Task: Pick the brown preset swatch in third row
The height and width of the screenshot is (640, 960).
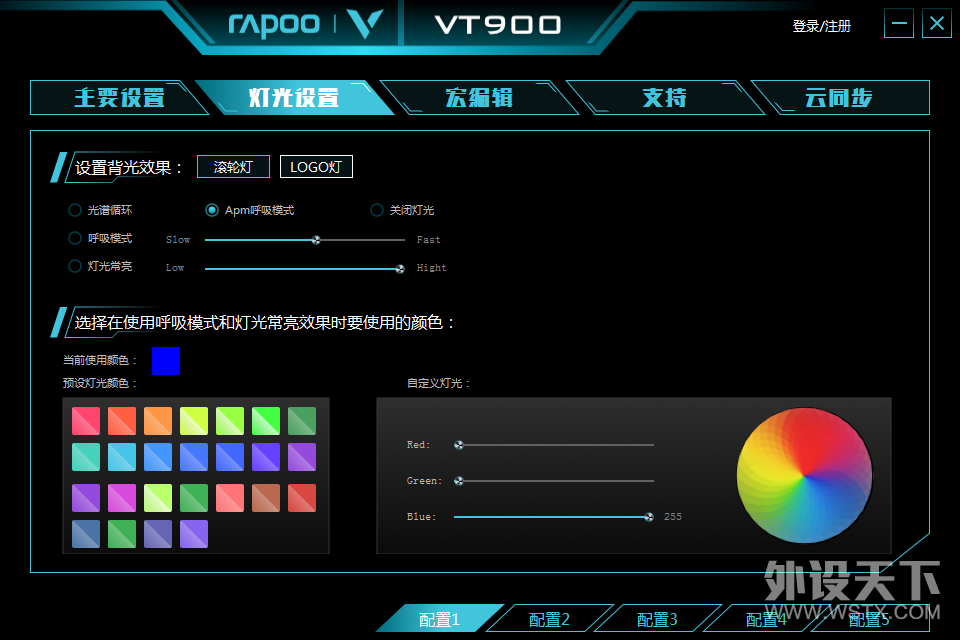Action: coord(266,498)
